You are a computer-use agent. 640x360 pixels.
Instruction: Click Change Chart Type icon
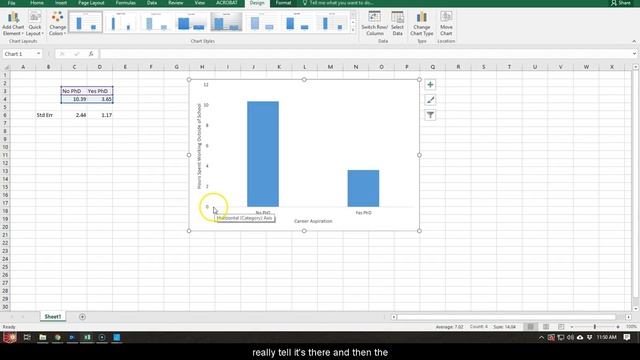coord(422,24)
